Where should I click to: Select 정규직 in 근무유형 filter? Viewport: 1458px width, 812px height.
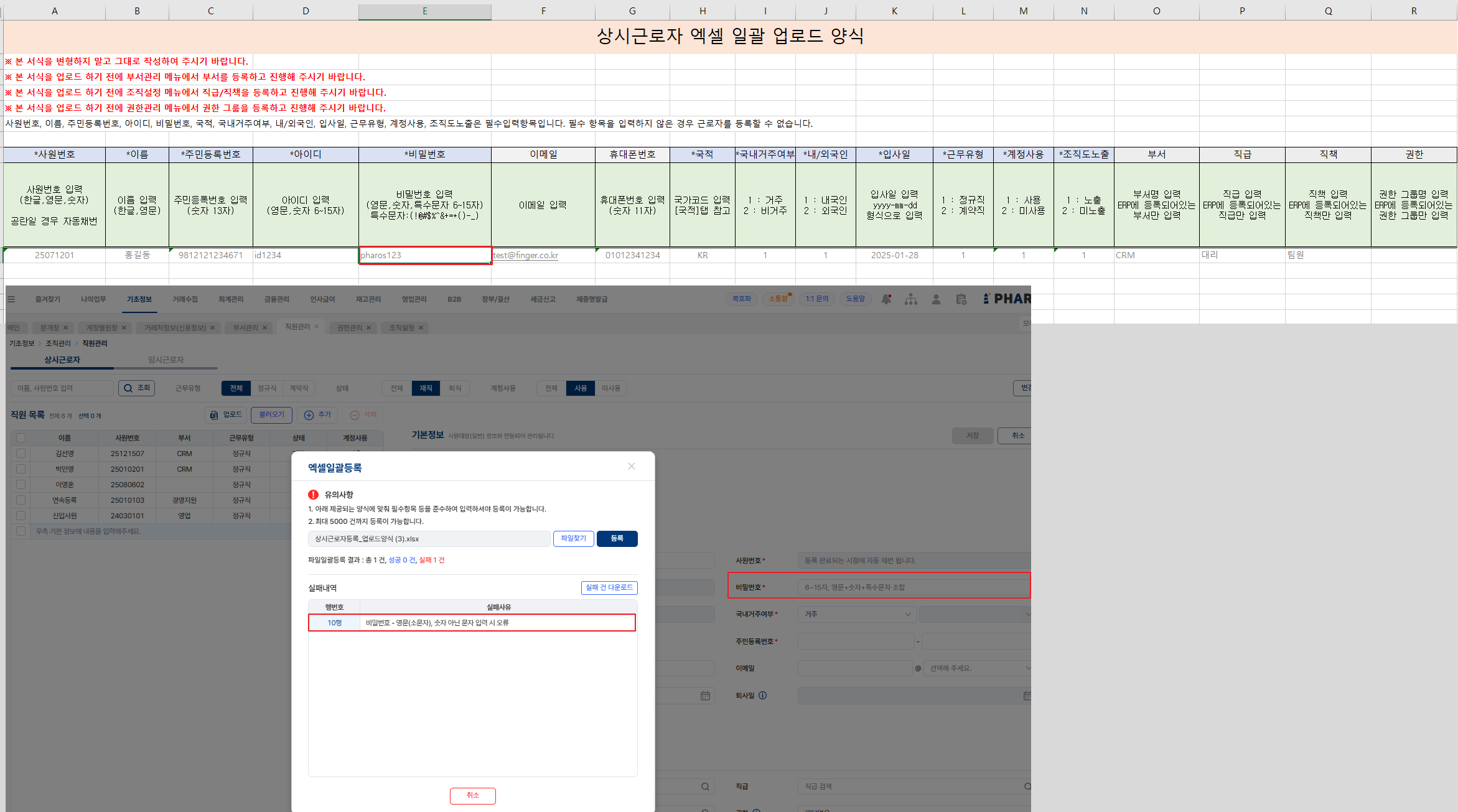(267, 388)
